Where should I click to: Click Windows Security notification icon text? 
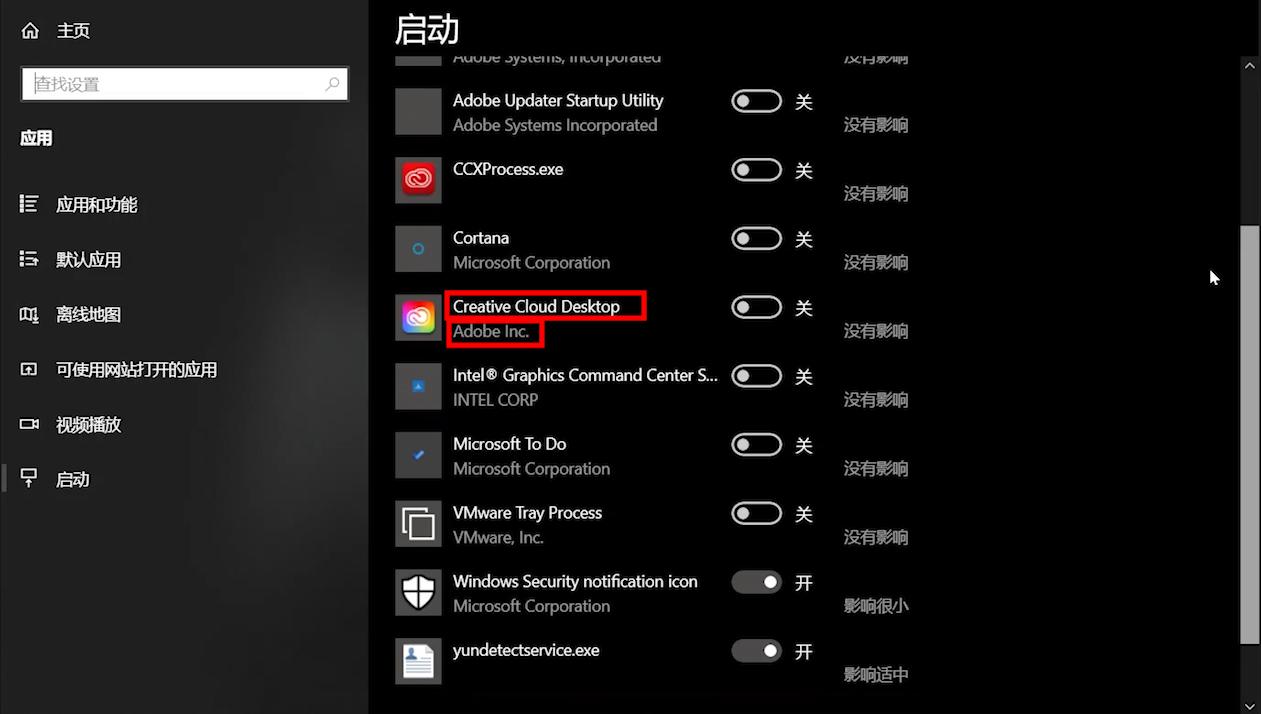575,581
